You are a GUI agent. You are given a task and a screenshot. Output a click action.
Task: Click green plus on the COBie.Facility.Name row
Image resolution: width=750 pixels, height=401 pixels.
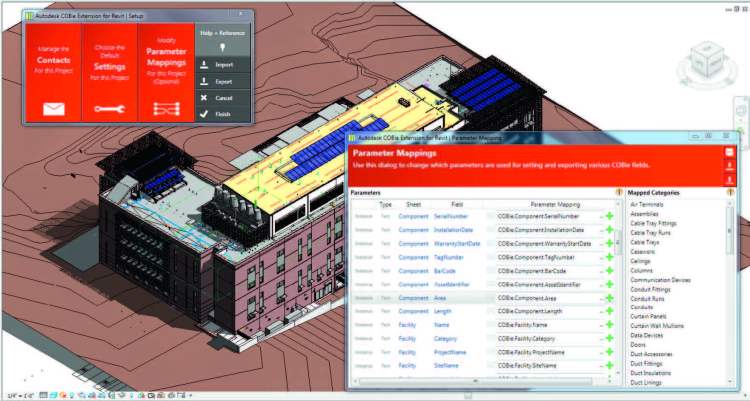609,326
